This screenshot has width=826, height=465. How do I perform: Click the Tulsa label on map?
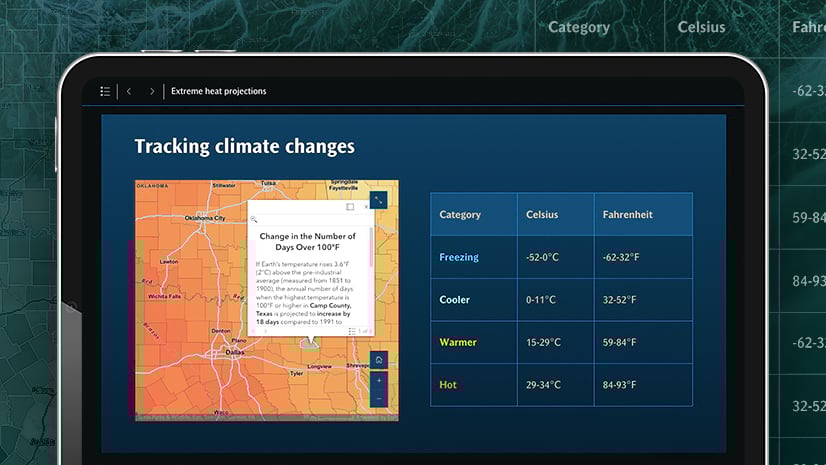tap(268, 183)
